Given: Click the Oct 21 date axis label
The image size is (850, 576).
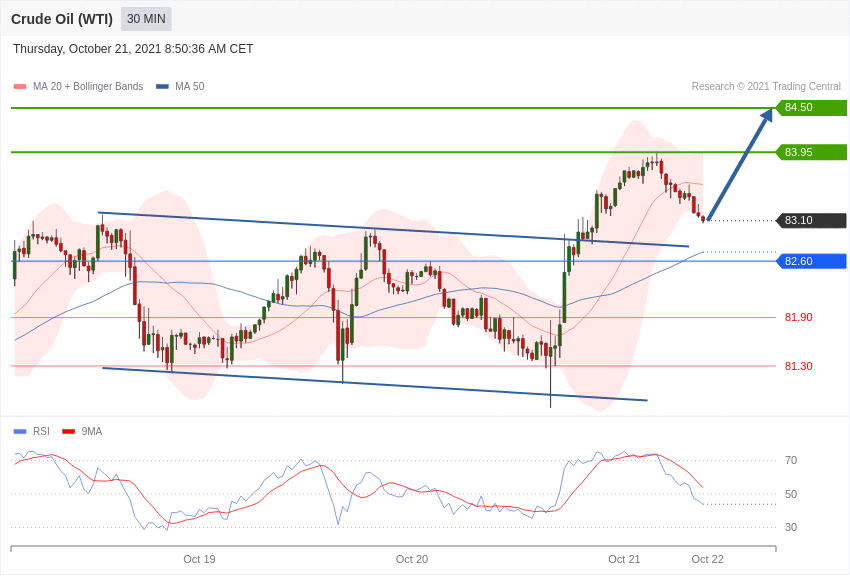Looking at the screenshot, I should [624, 559].
